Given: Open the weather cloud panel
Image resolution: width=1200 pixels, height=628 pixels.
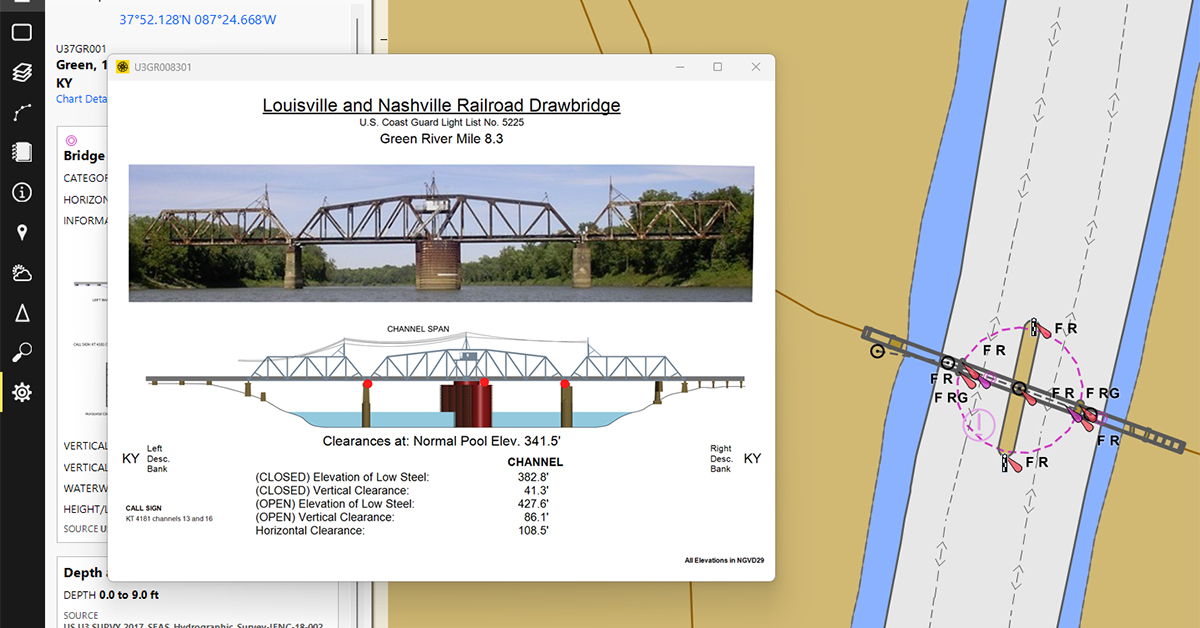Looking at the screenshot, I should 22,273.
